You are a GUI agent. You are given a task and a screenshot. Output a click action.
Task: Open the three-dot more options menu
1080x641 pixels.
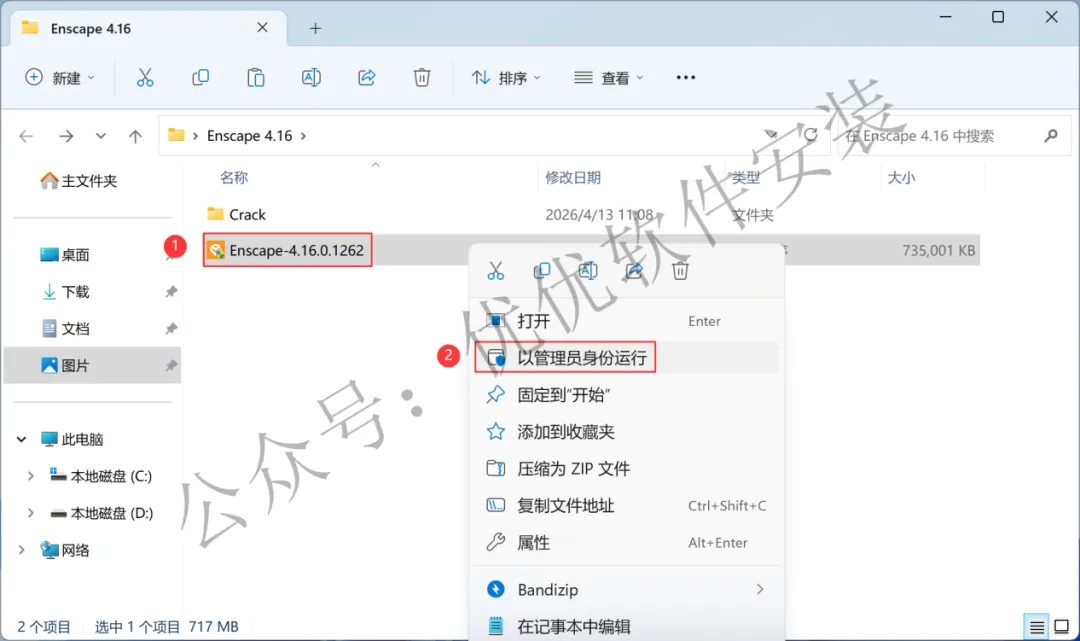tap(685, 78)
